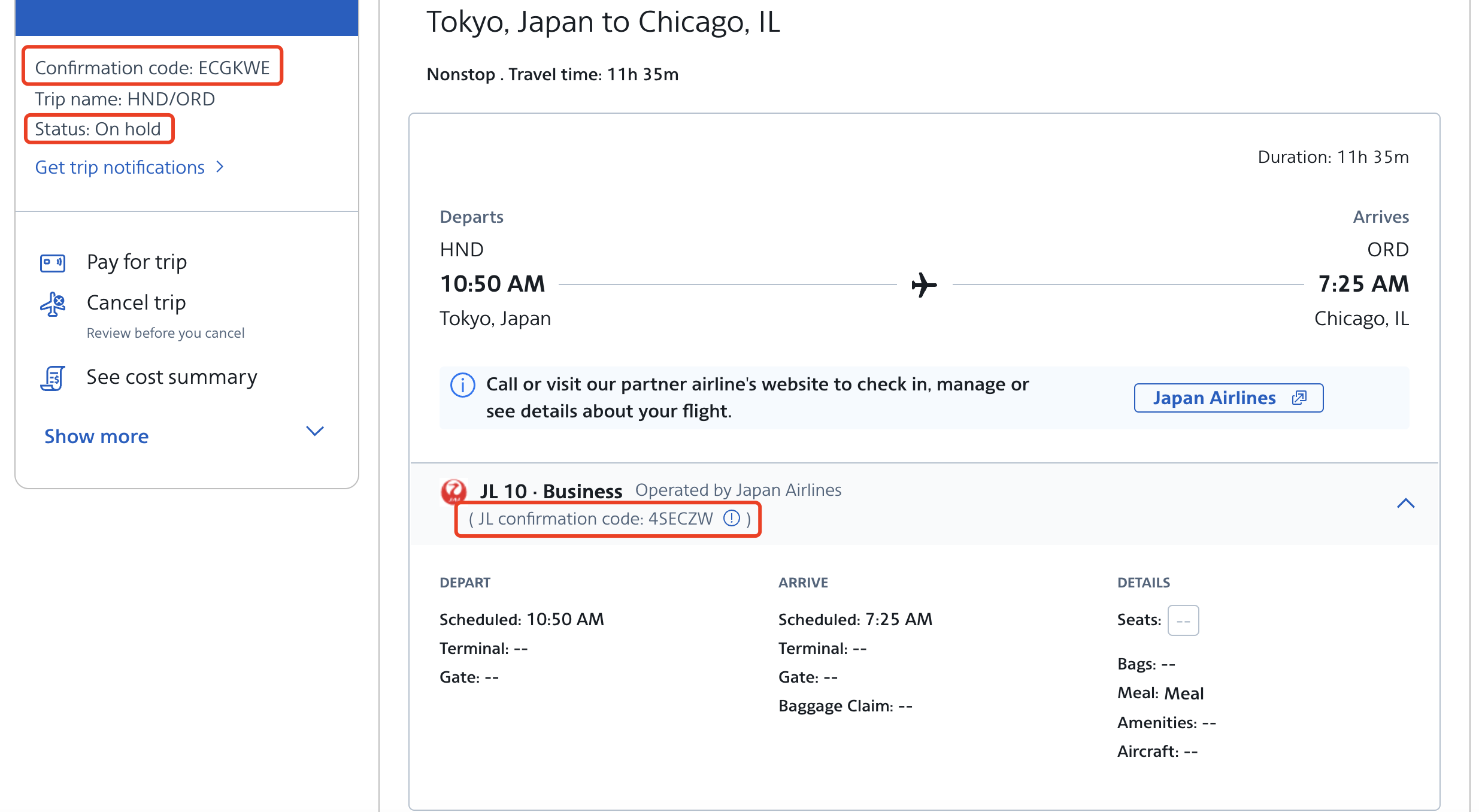Click Scheduled: 10:50 AM under Depart

(x=522, y=619)
